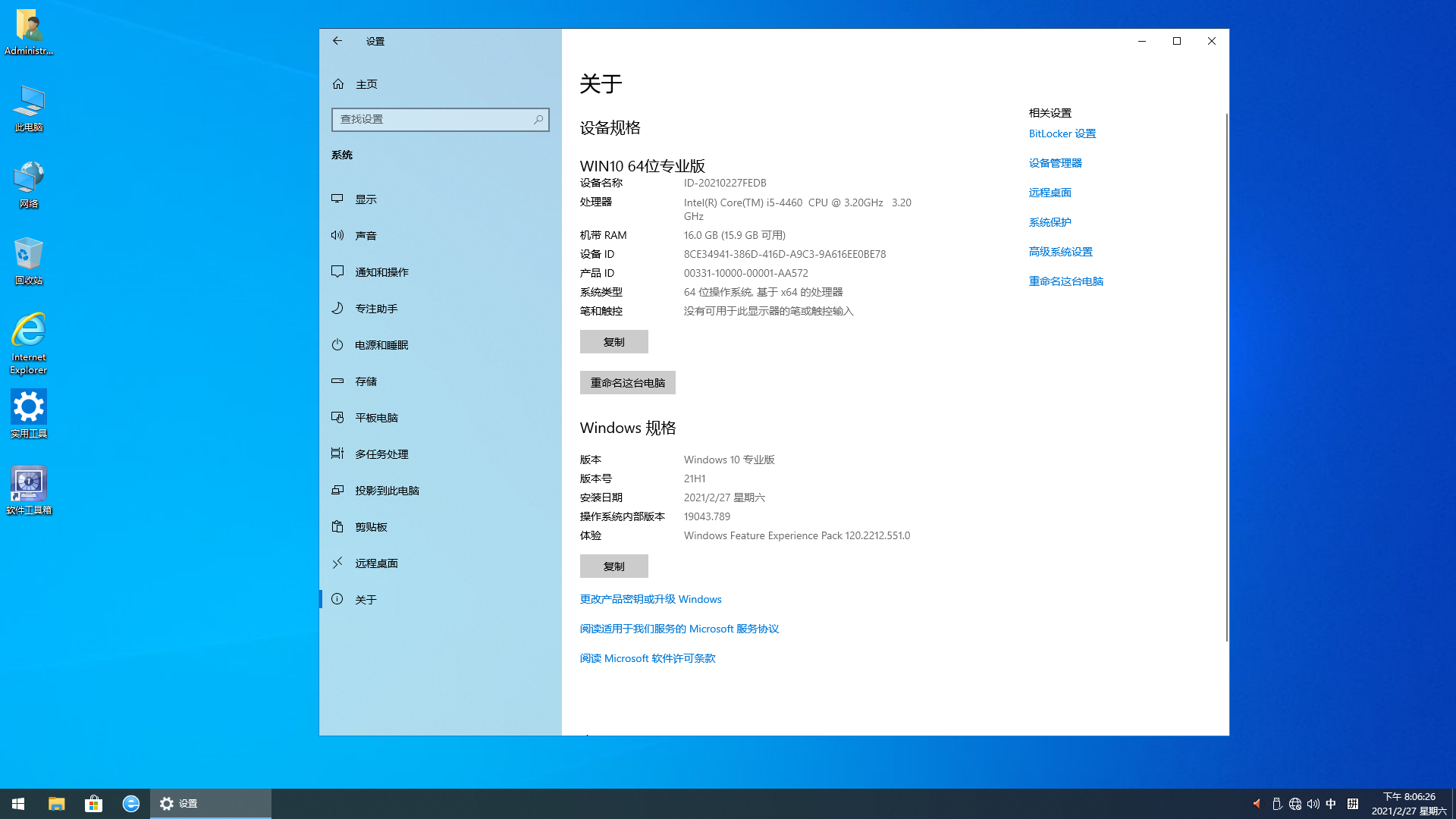Click the USB device tray icon
Viewport: 1456px width, 819px height.
(x=1277, y=804)
